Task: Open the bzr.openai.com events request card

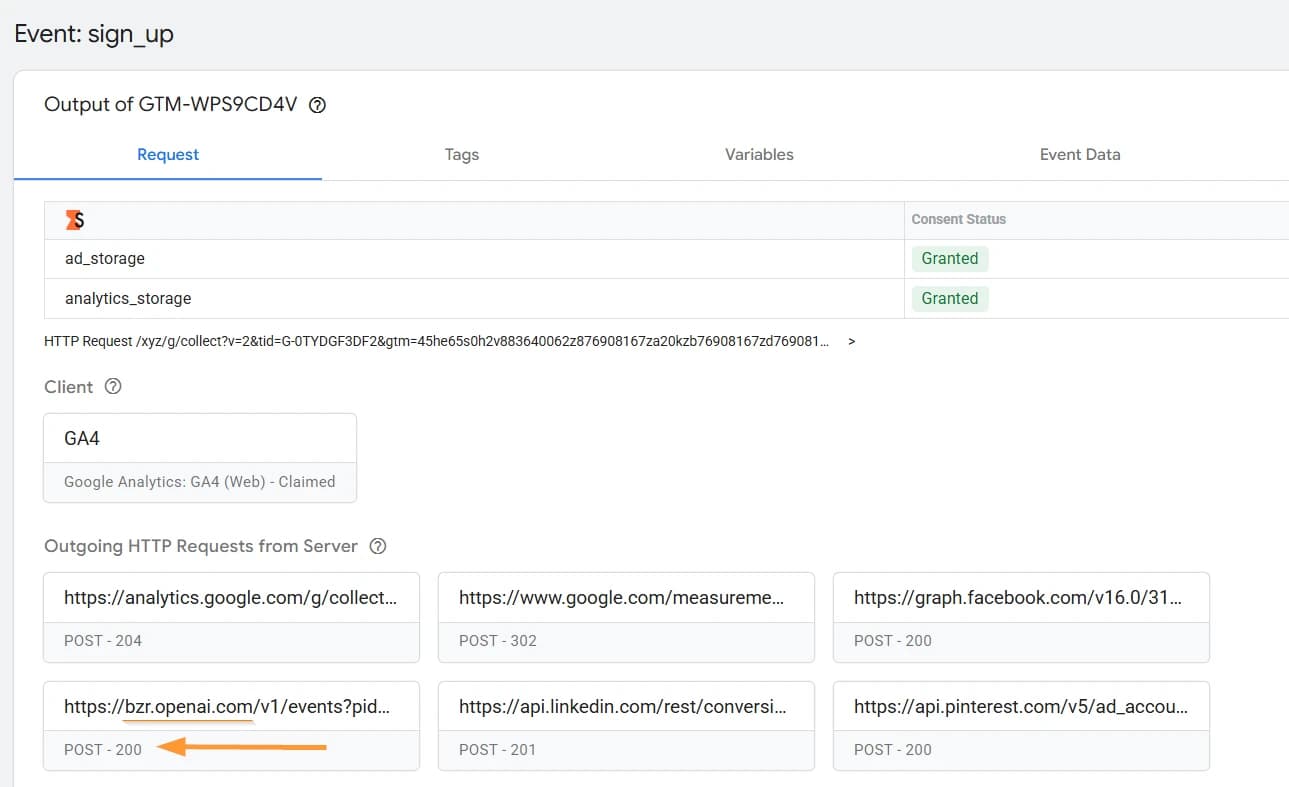Action: click(231, 726)
